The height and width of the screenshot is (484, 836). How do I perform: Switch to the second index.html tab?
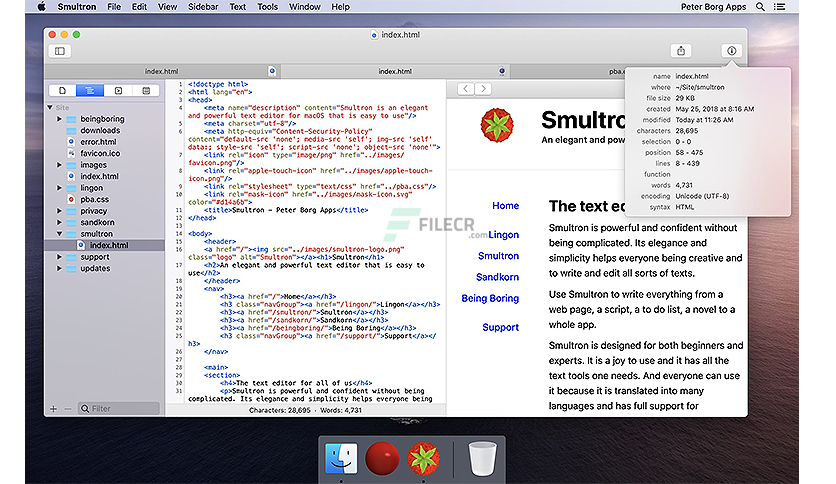point(395,71)
